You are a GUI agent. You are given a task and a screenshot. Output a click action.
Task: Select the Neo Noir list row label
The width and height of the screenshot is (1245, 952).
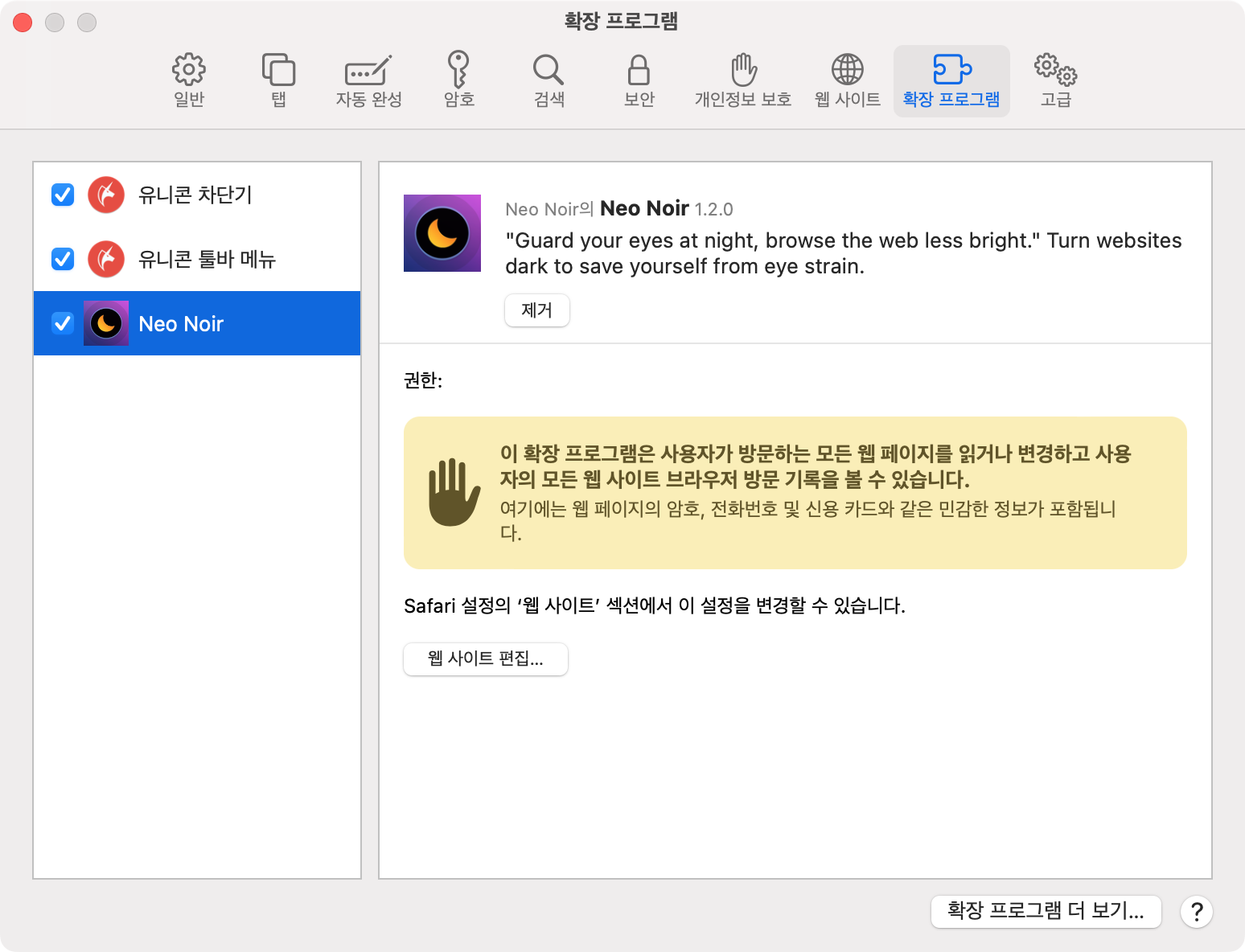[181, 324]
